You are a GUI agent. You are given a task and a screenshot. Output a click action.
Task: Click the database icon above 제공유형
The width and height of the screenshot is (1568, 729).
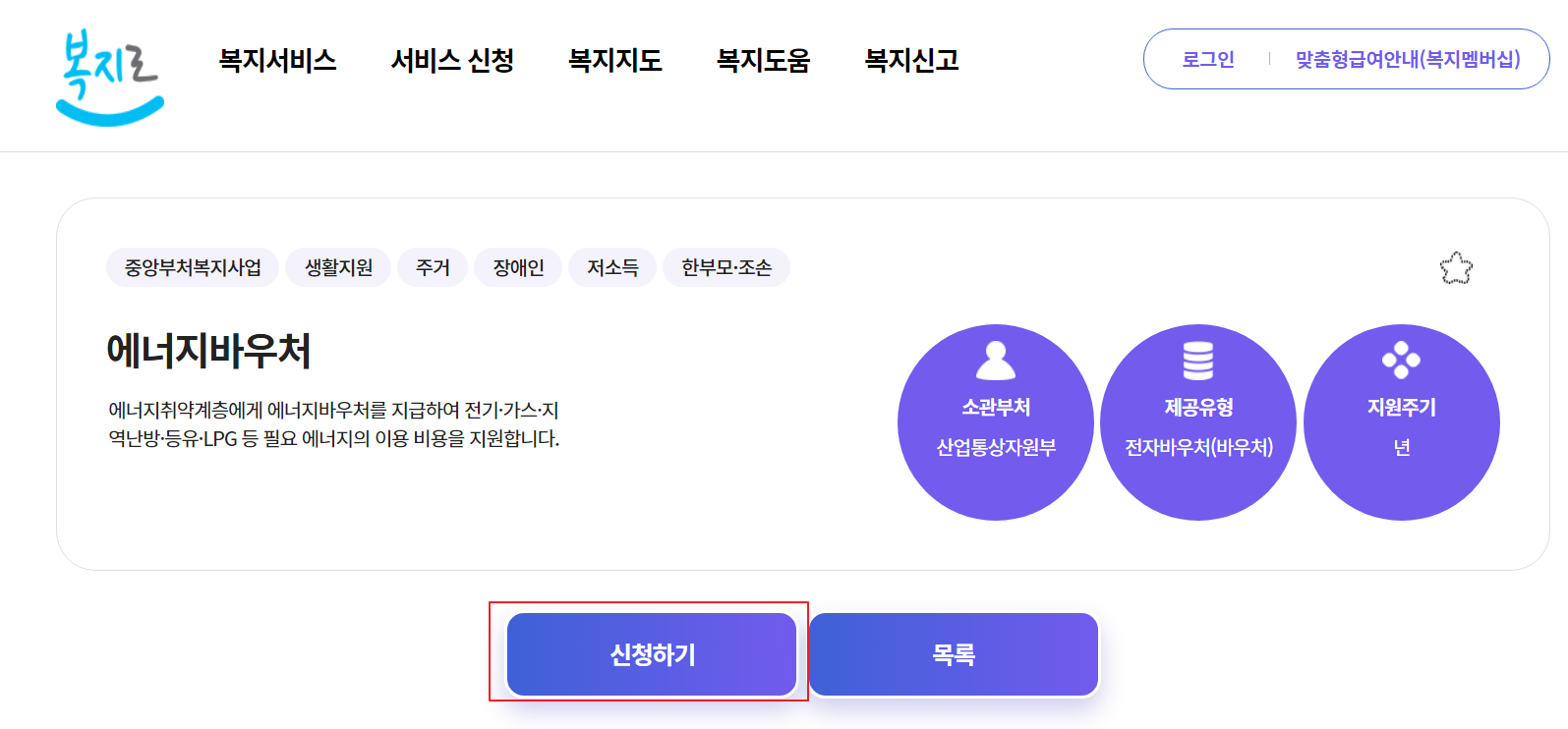point(1198,361)
